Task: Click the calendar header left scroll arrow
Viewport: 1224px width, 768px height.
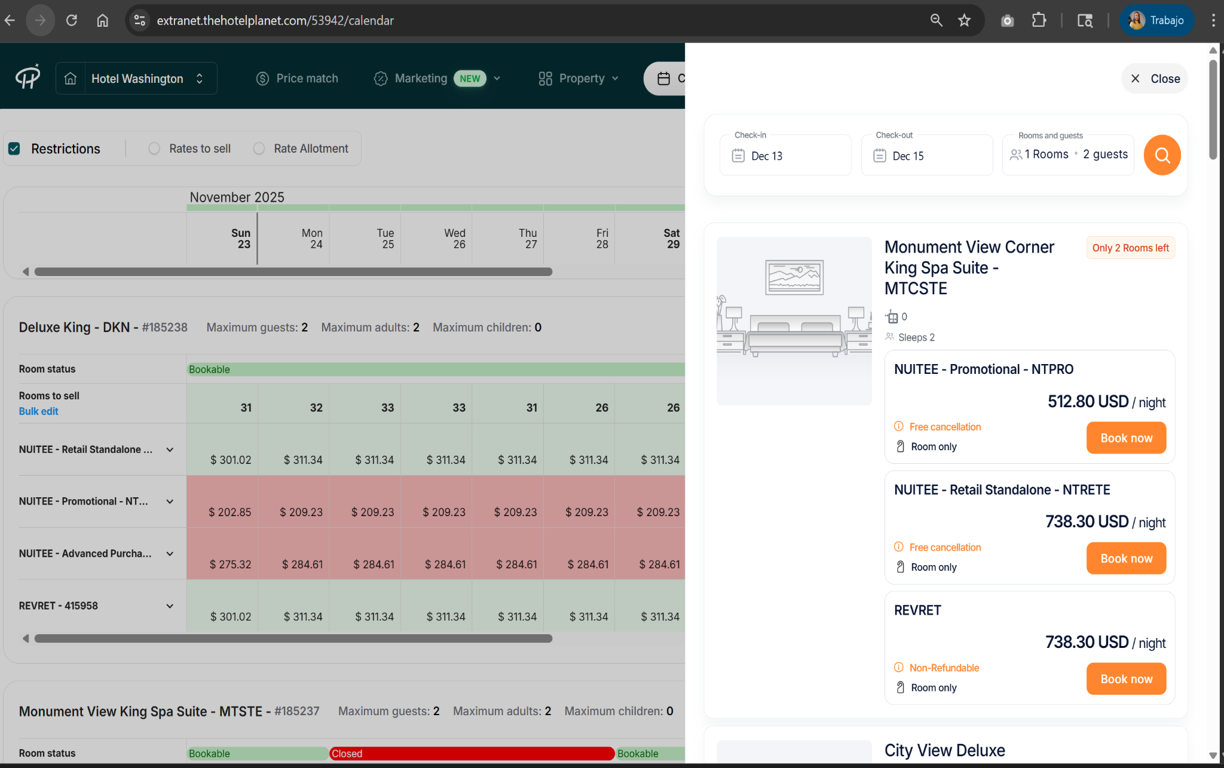Action: click(26, 272)
